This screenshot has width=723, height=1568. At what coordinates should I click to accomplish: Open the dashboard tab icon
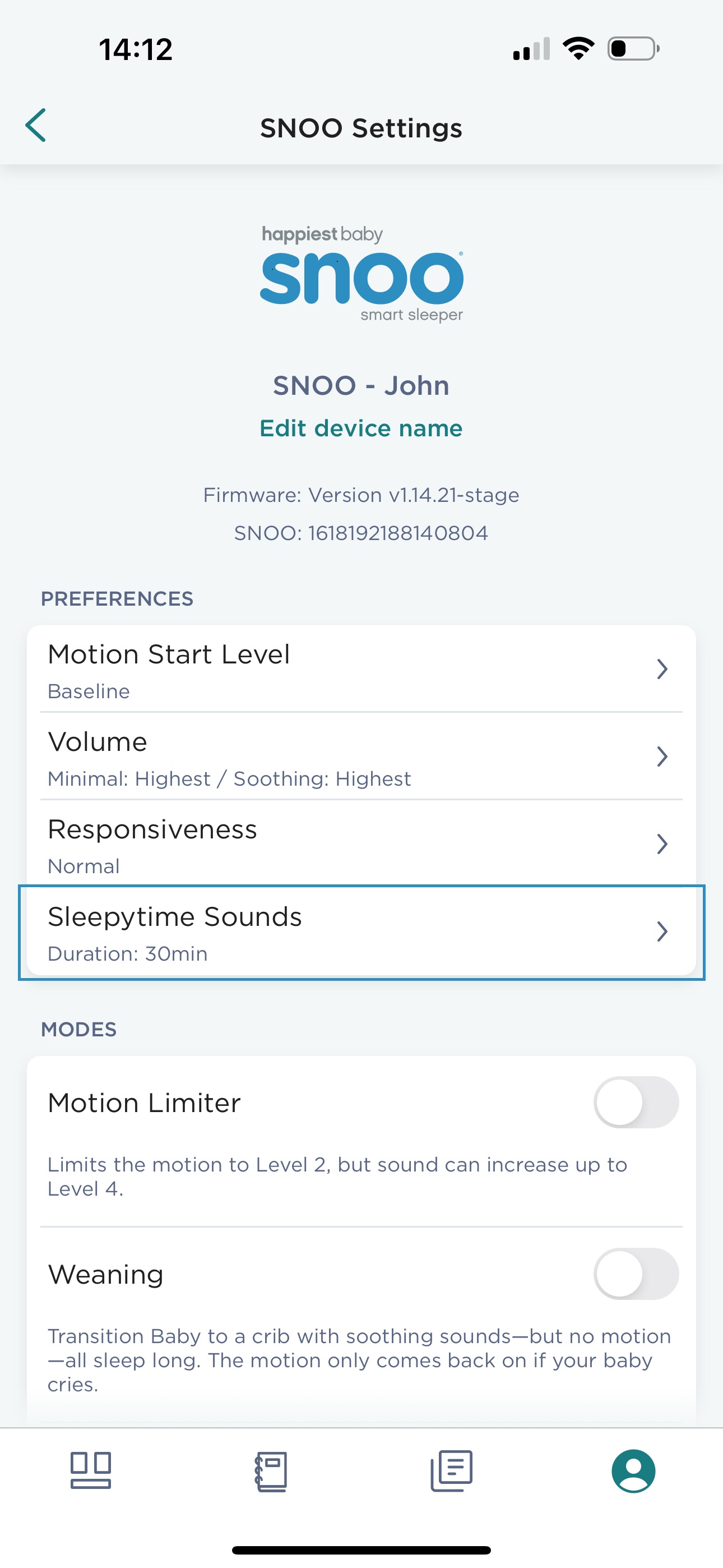click(91, 1470)
